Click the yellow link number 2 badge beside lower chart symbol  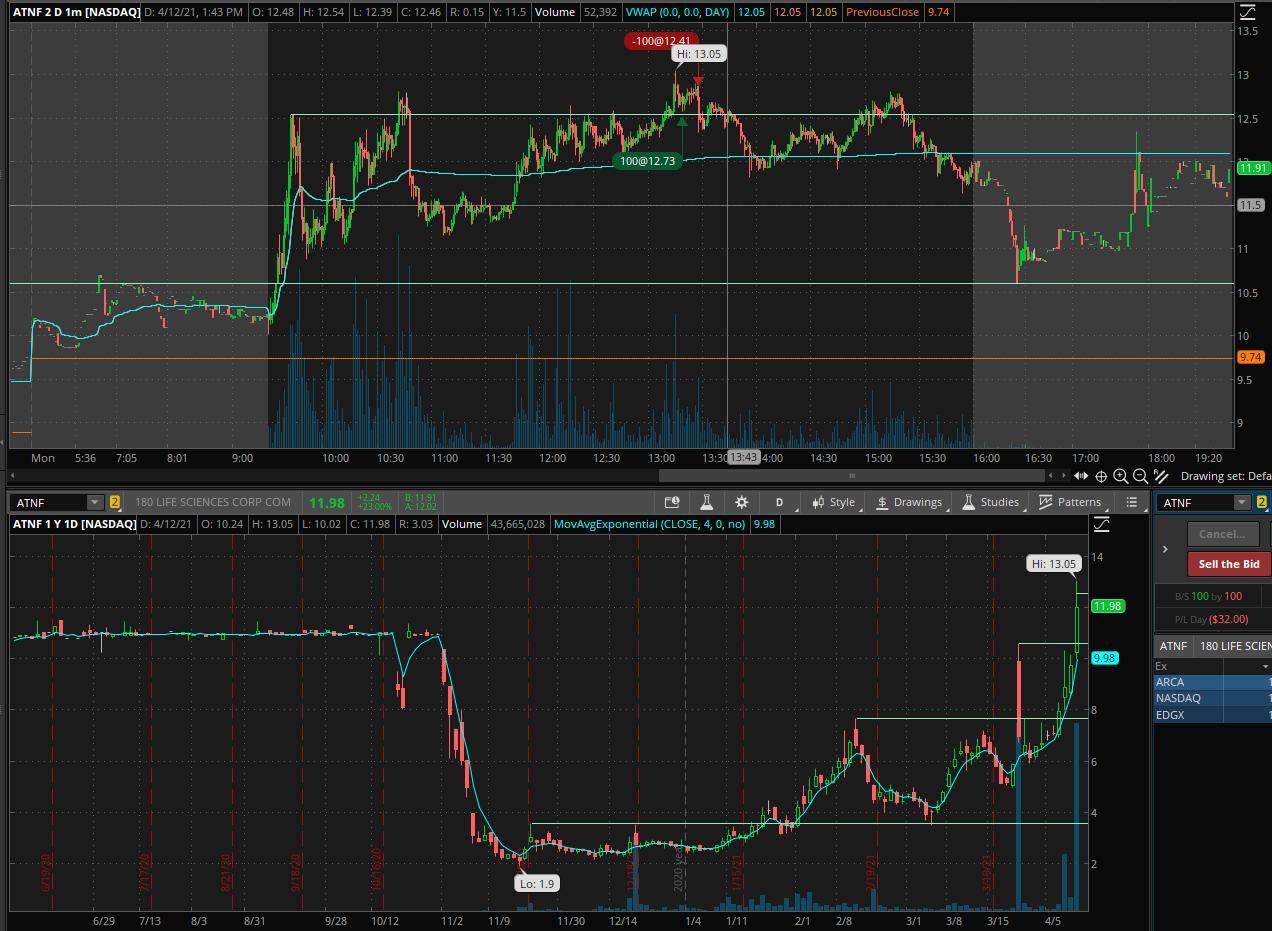click(x=115, y=502)
